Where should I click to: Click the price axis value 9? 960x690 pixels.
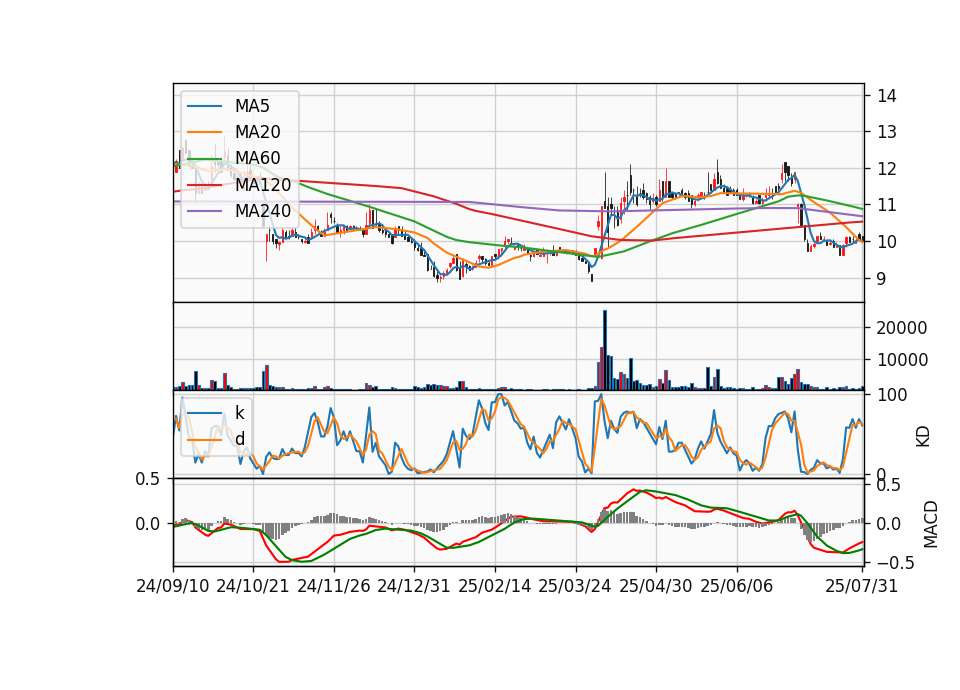click(x=882, y=279)
